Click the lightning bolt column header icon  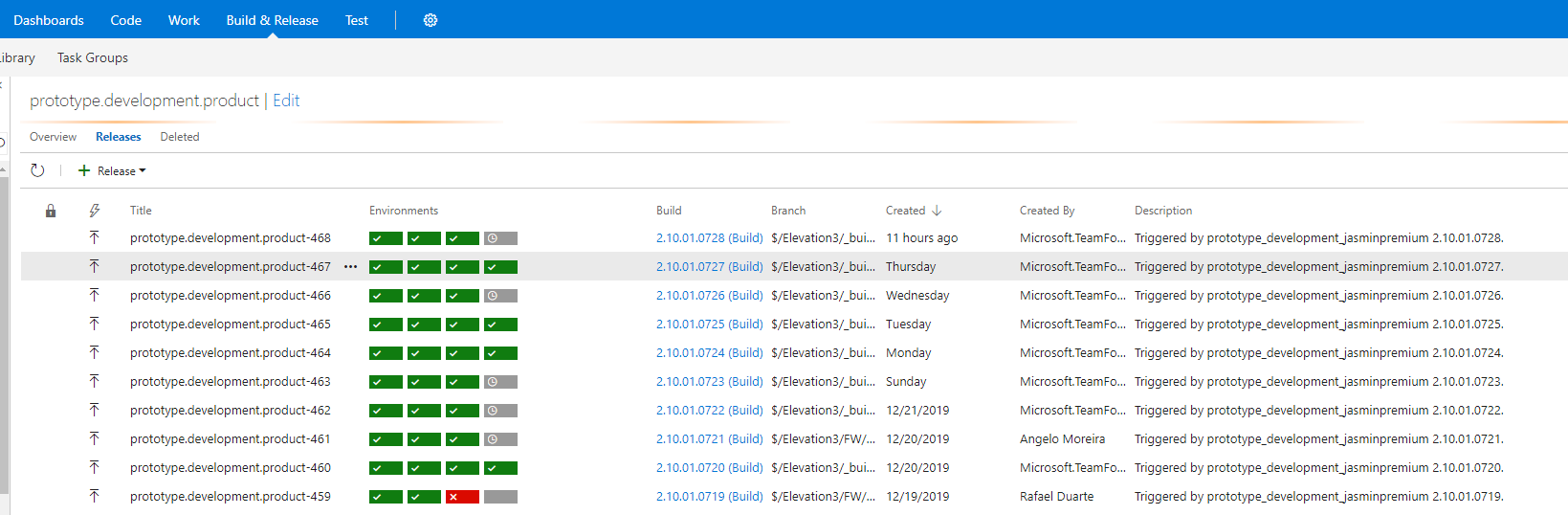[x=94, y=211]
